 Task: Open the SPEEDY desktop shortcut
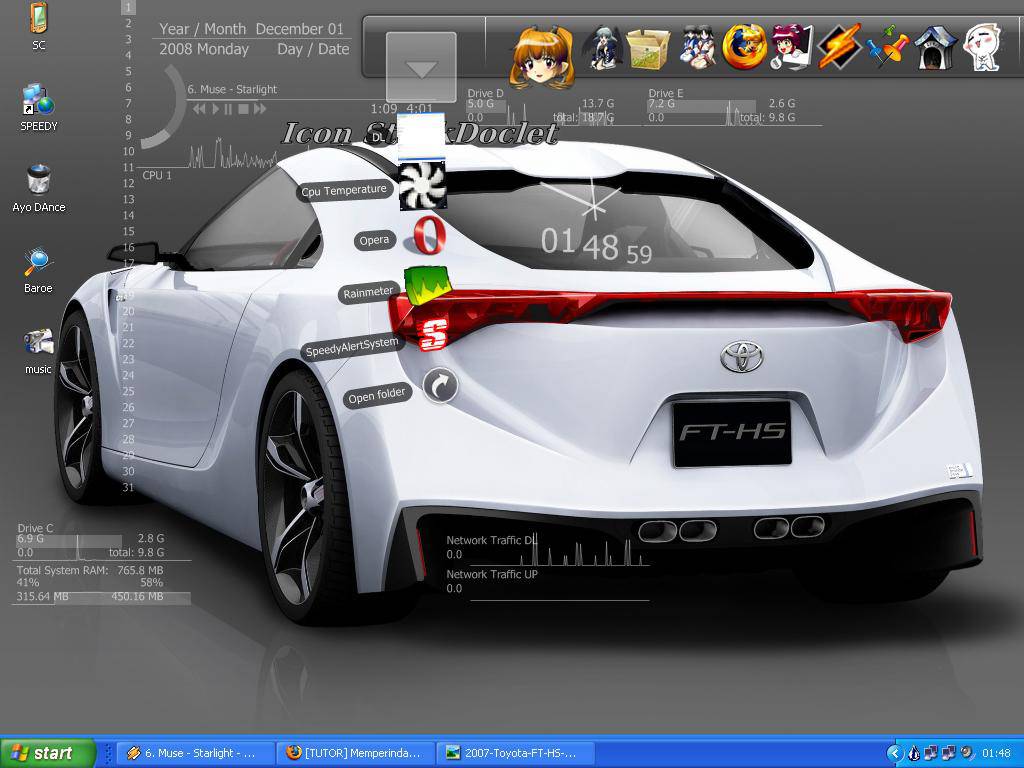click(x=39, y=99)
